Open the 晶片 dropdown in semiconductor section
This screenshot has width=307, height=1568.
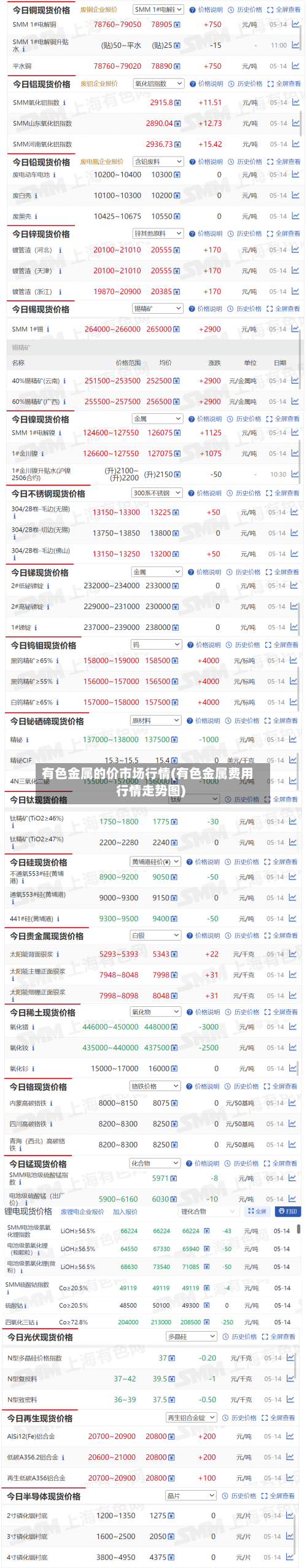click(191, 1496)
